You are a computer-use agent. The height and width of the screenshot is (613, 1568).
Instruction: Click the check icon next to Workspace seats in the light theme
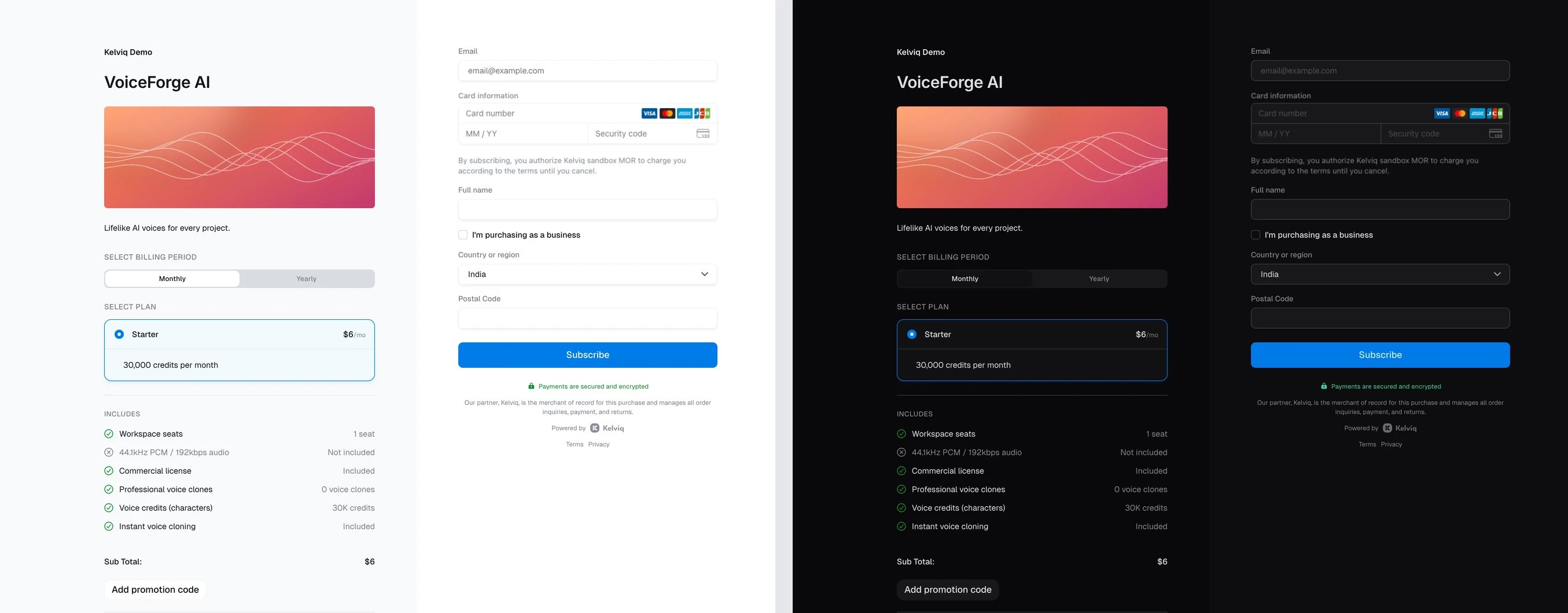(x=109, y=434)
